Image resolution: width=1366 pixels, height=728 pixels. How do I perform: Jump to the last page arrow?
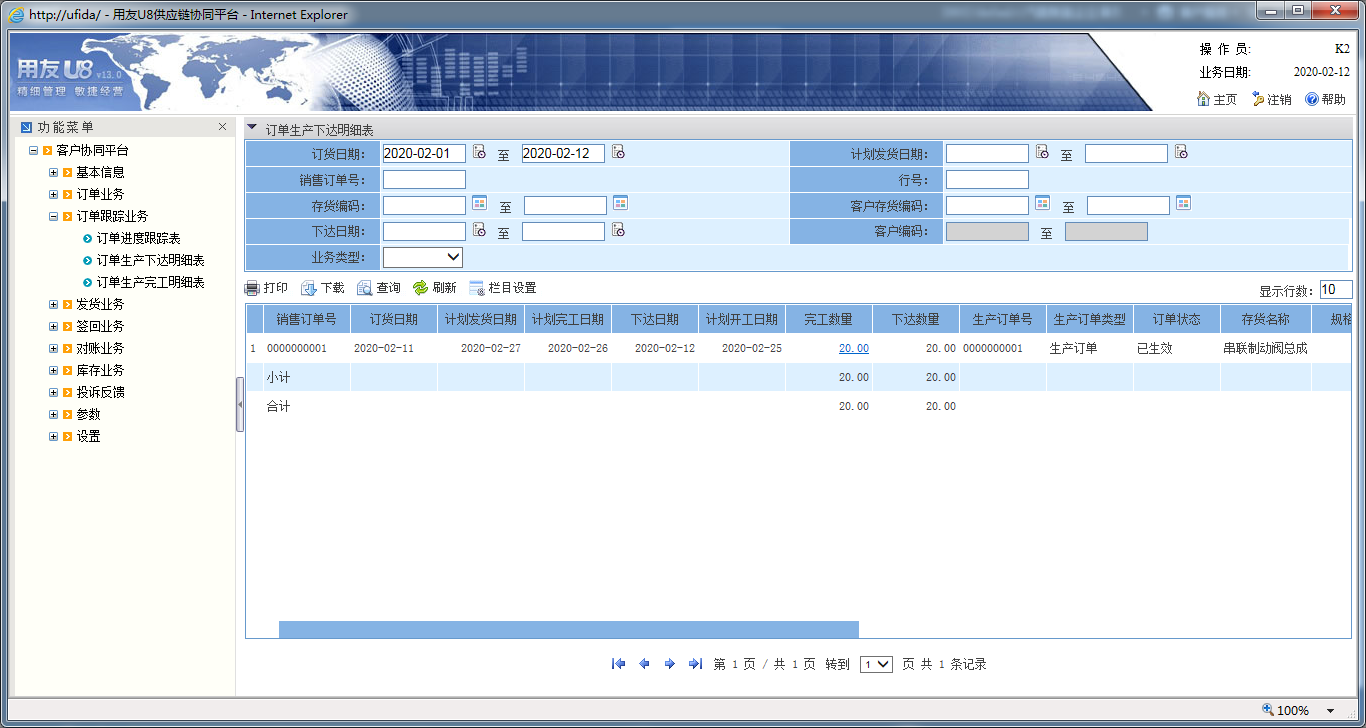[x=695, y=664]
